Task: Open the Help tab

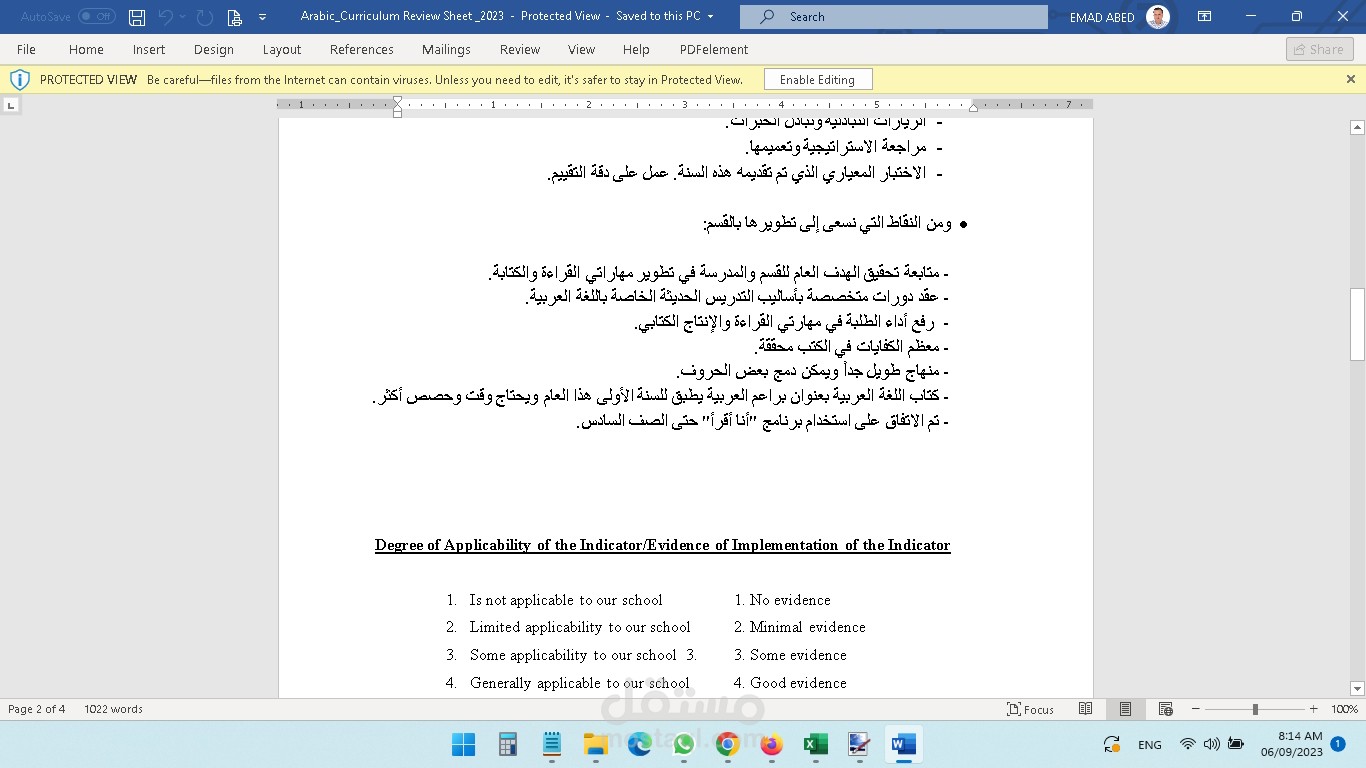Action: pyautogui.click(x=636, y=49)
